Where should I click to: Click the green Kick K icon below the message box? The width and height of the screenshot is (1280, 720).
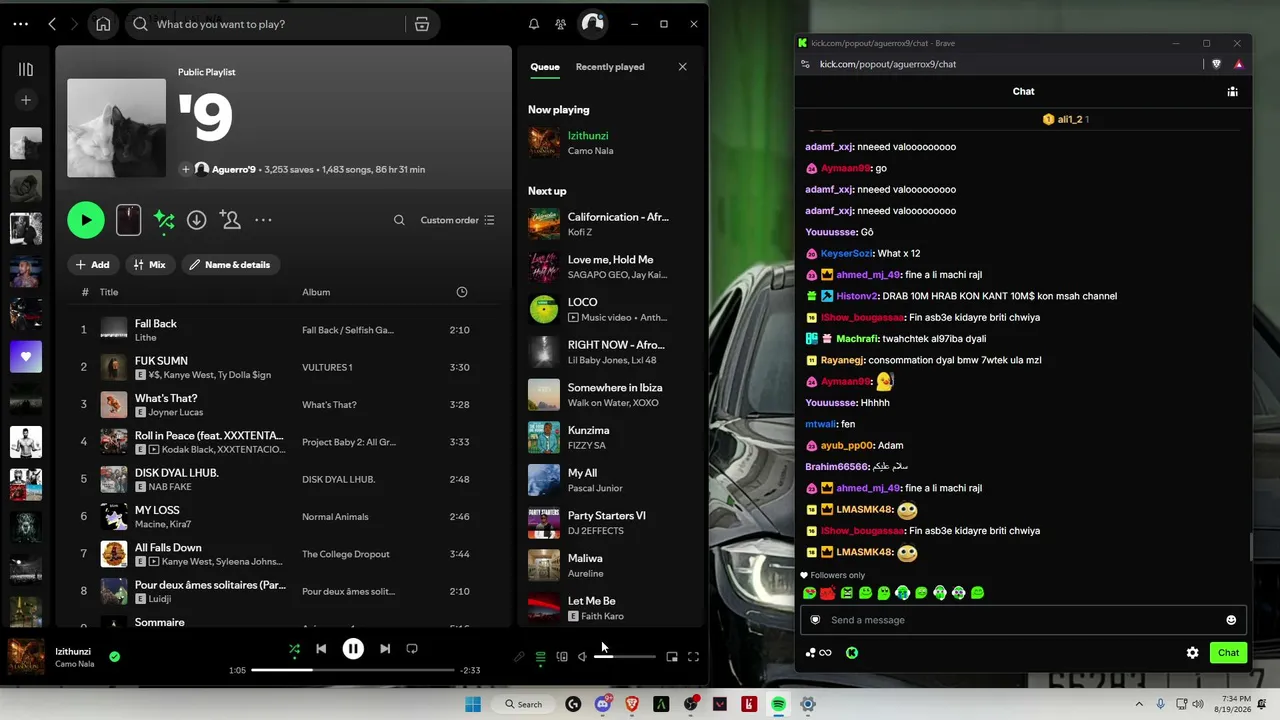[x=852, y=653]
